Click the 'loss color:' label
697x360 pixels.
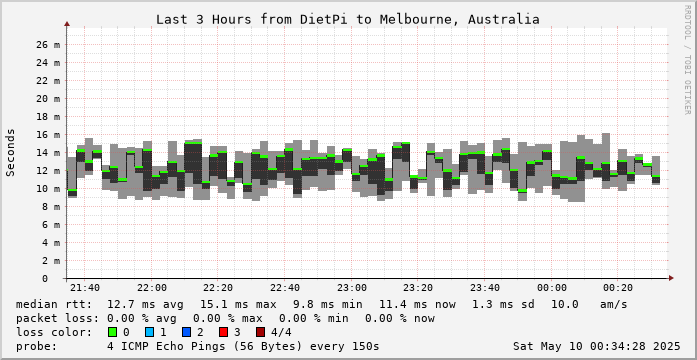(54, 332)
